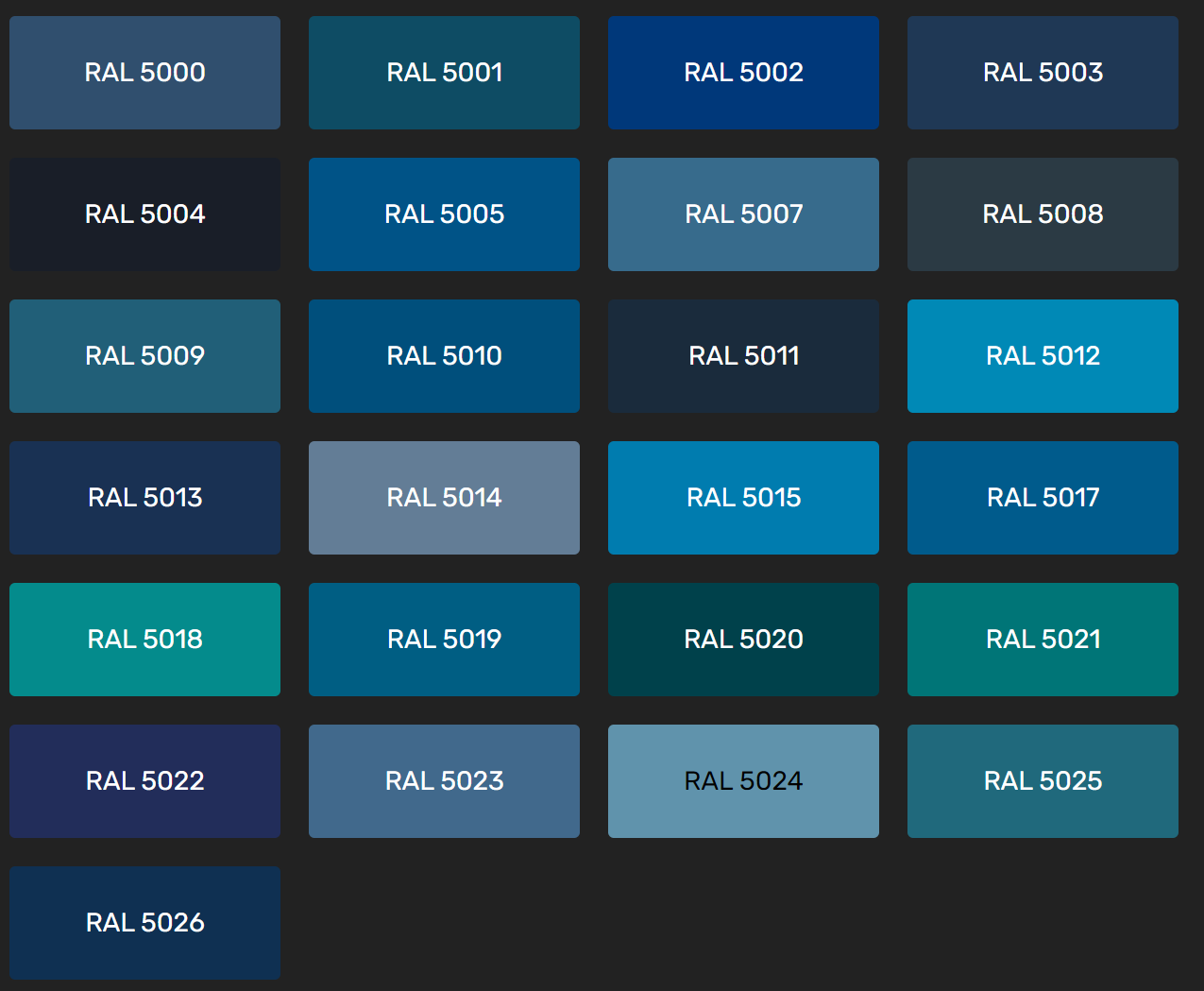The height and width of the screenshot is (991, 1204).
Task: Select the dark RAL 5004 swatch
Action: [144, 214]
